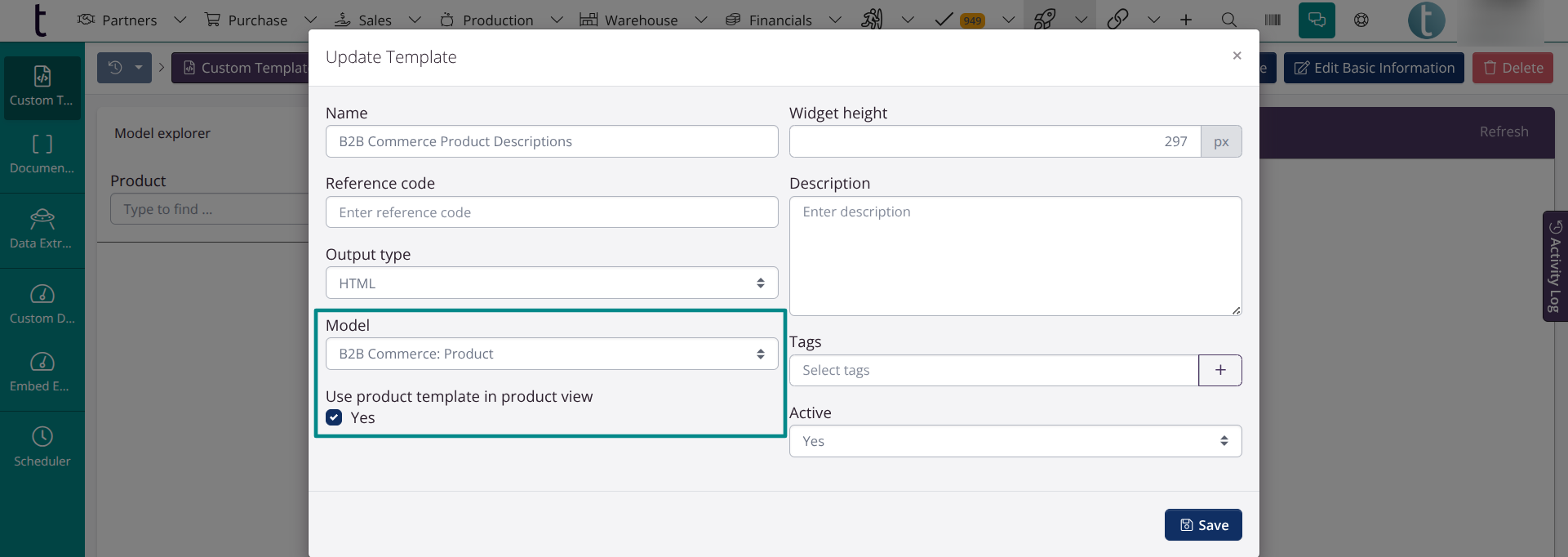Open Data Extr... sidebar item

(x=42, y=229)
